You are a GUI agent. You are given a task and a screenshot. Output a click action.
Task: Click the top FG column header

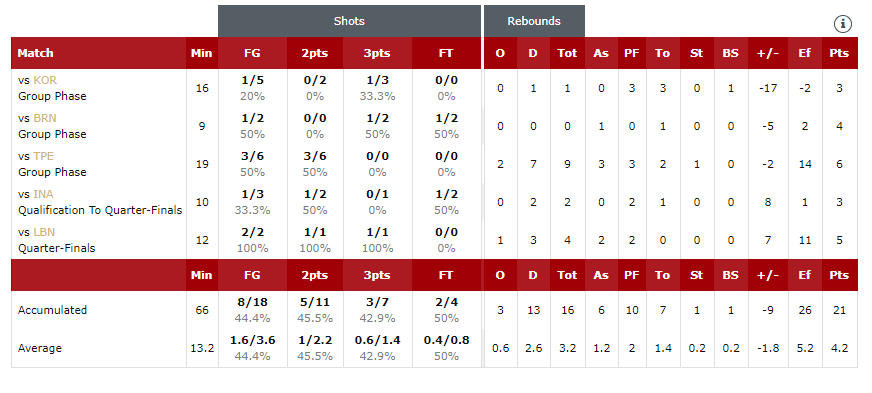coord(252,53)
